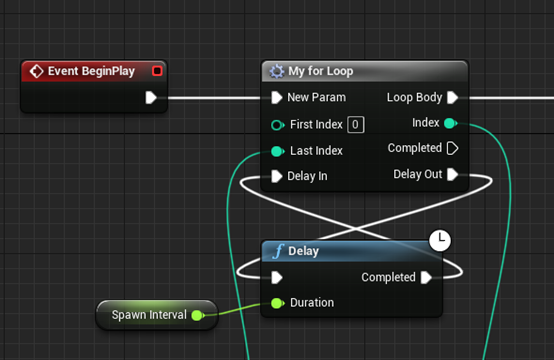Click the Event BeginPlay diamond icon

click(36, 71)
